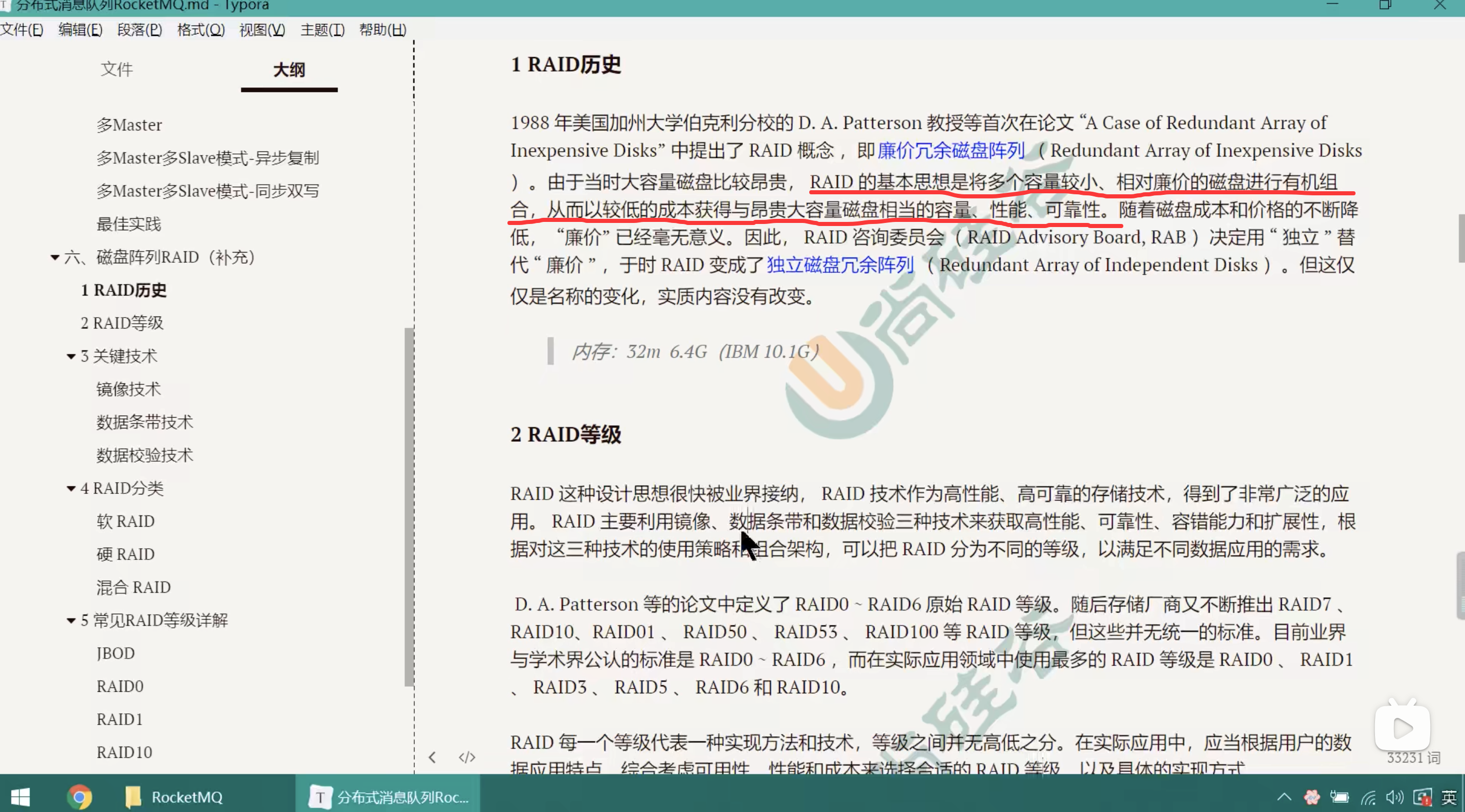Viewport: 1465px width, 812px height.
Task: Switch to the 文件 sidebar tab
Action: point(117,70)
